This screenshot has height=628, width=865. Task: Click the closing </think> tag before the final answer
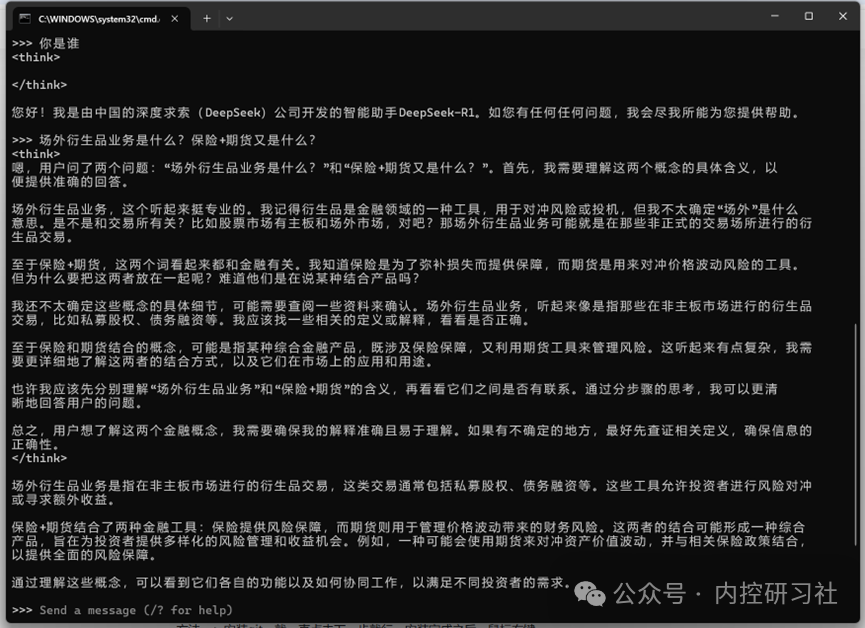[39, 458]
